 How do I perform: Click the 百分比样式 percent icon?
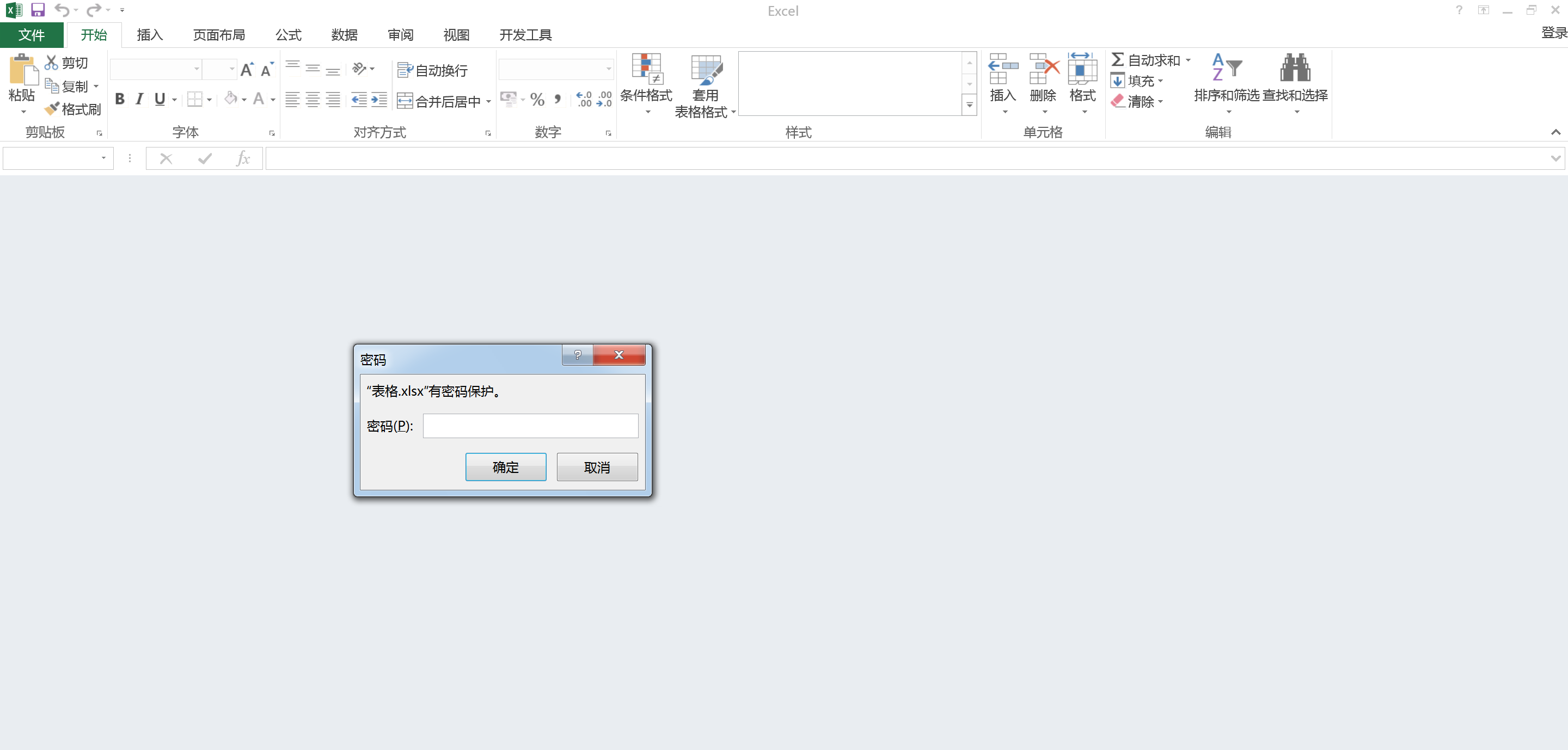point(536,99)
